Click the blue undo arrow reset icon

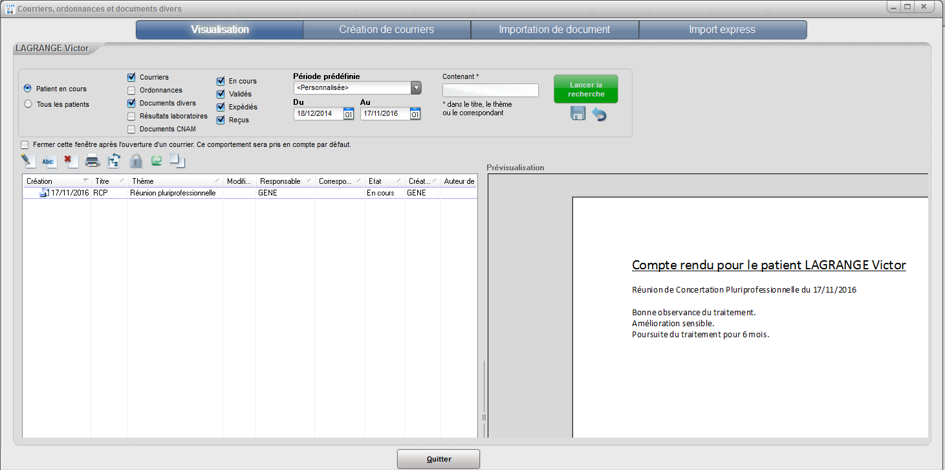(x=599, y=114)
